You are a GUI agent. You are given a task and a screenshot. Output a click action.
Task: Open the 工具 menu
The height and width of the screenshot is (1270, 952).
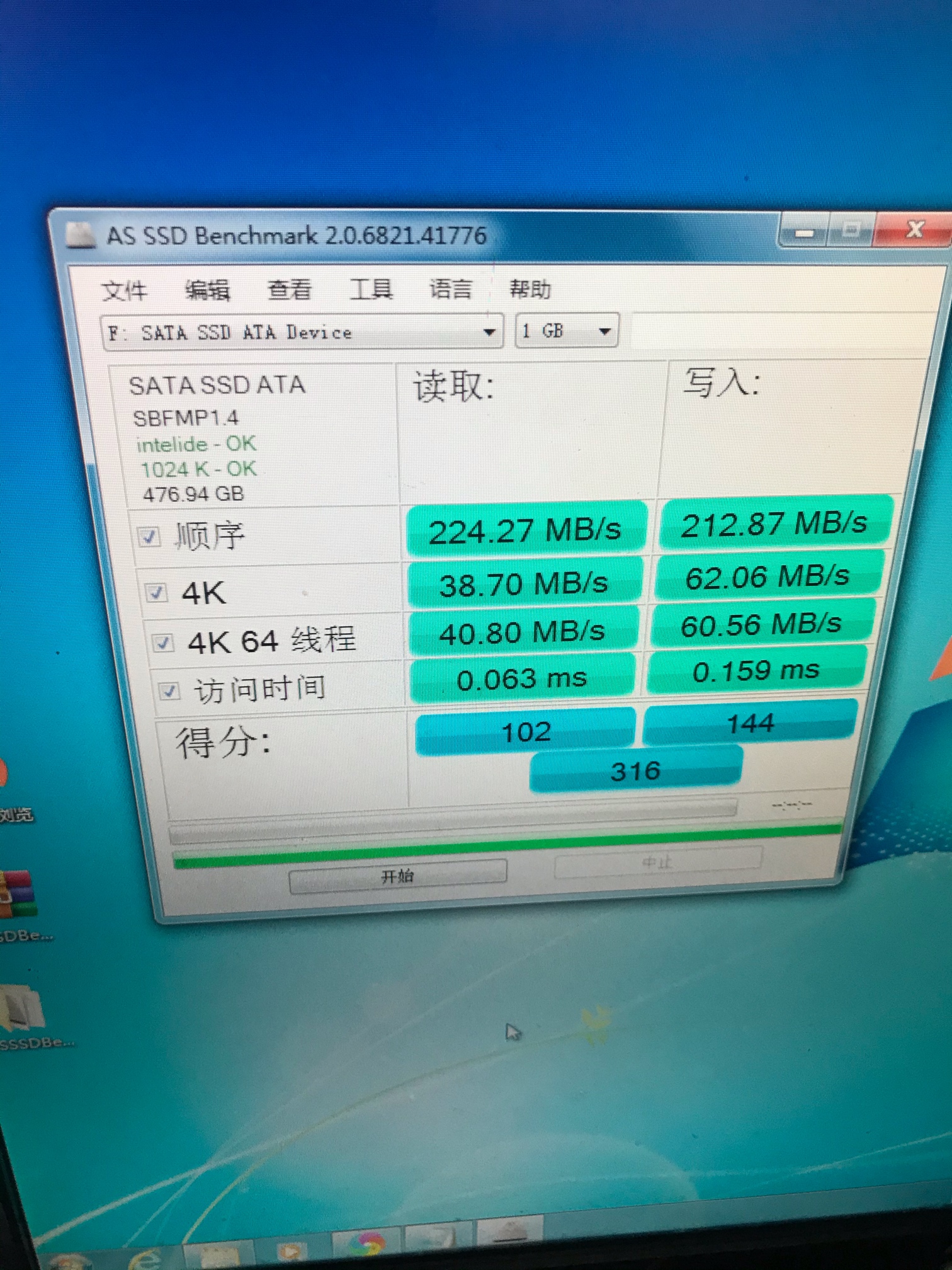tap(371, 289)
